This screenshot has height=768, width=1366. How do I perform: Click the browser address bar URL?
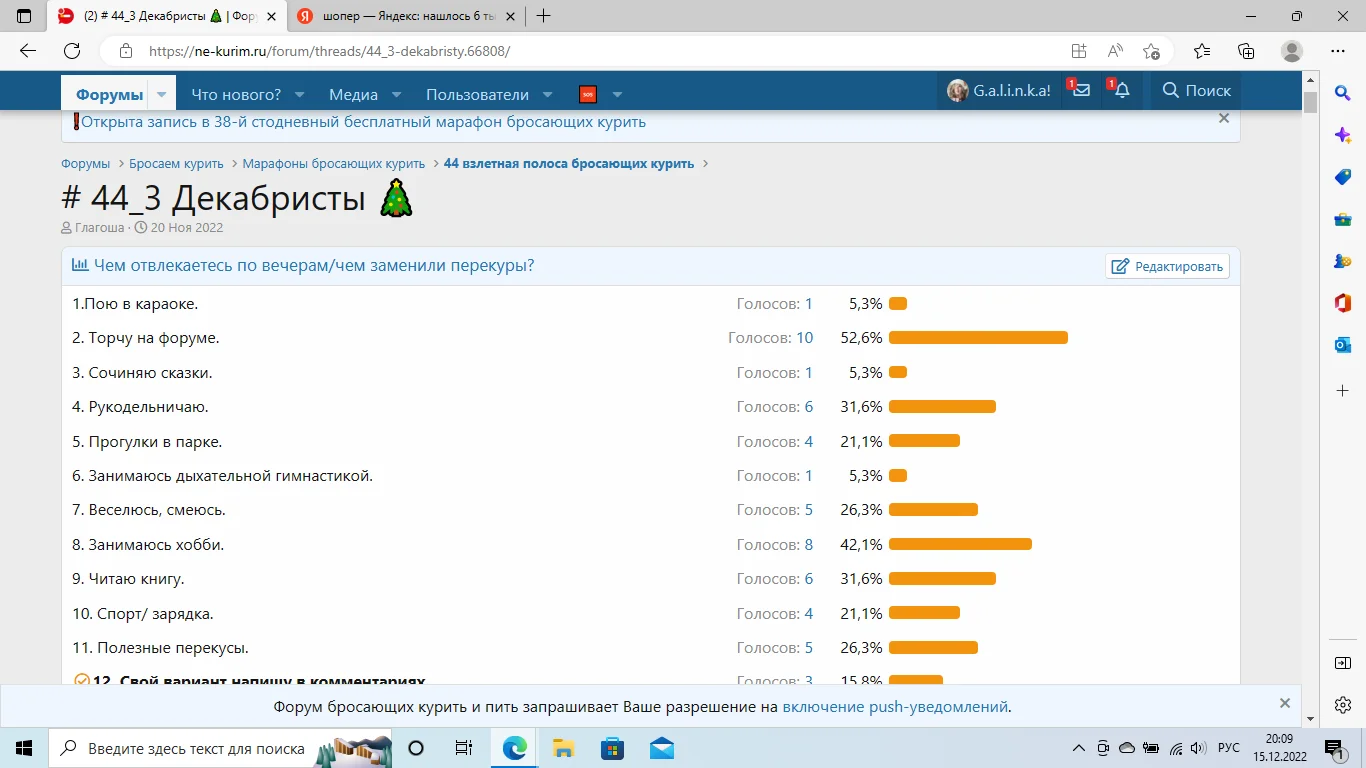coord(330,51)
